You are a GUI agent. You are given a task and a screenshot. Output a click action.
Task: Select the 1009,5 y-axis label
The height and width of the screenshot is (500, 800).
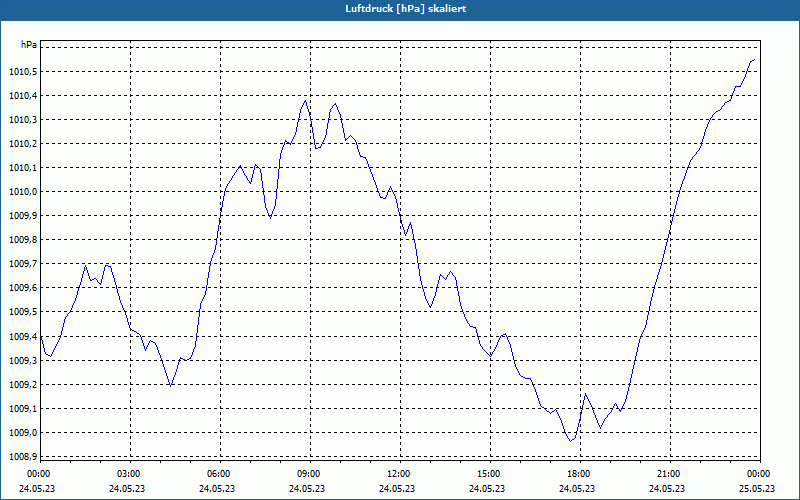pyautogui.click(x=23, y=312)
